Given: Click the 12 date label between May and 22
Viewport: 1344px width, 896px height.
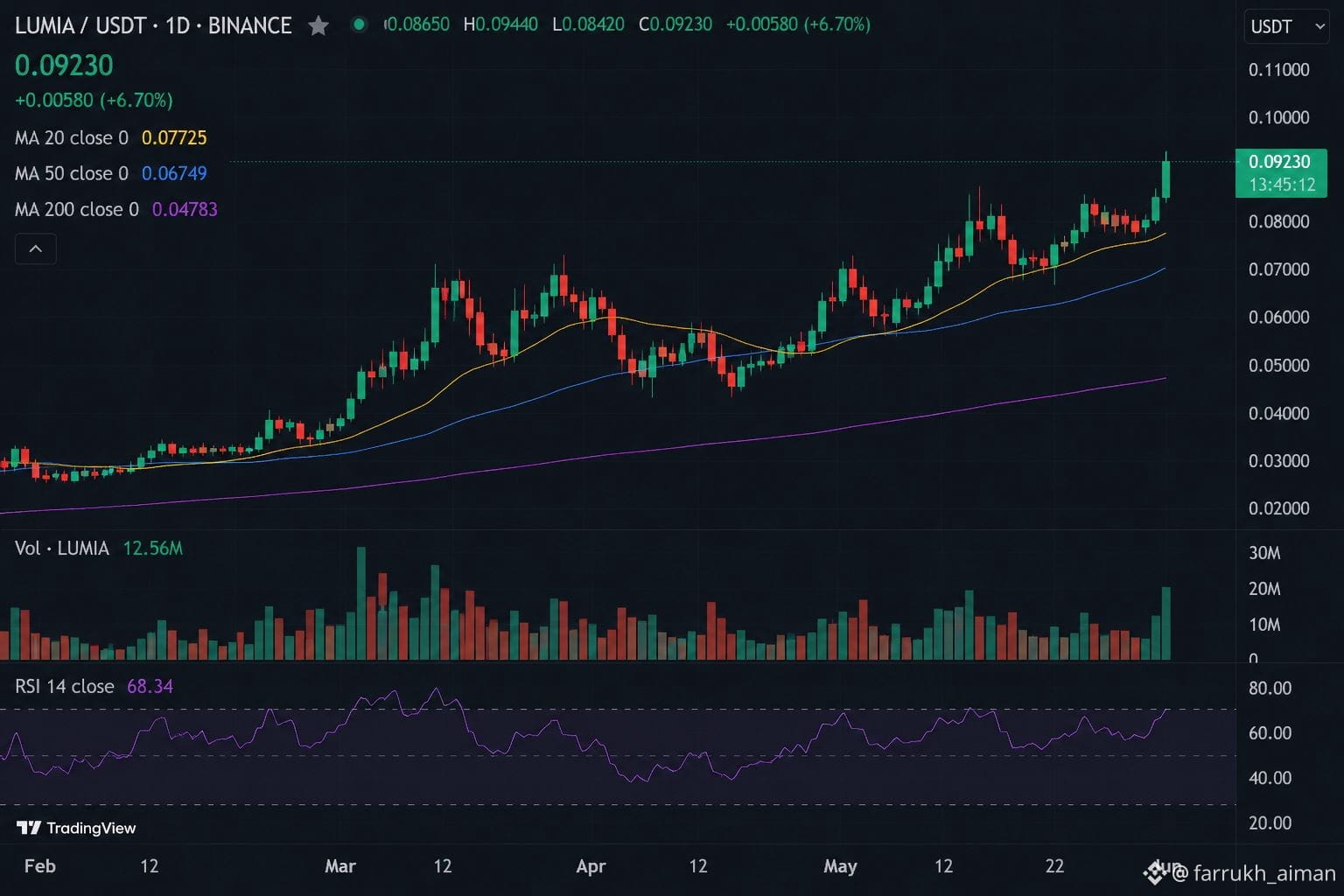Looking at the screenshot, I should (x=943, y=866).
